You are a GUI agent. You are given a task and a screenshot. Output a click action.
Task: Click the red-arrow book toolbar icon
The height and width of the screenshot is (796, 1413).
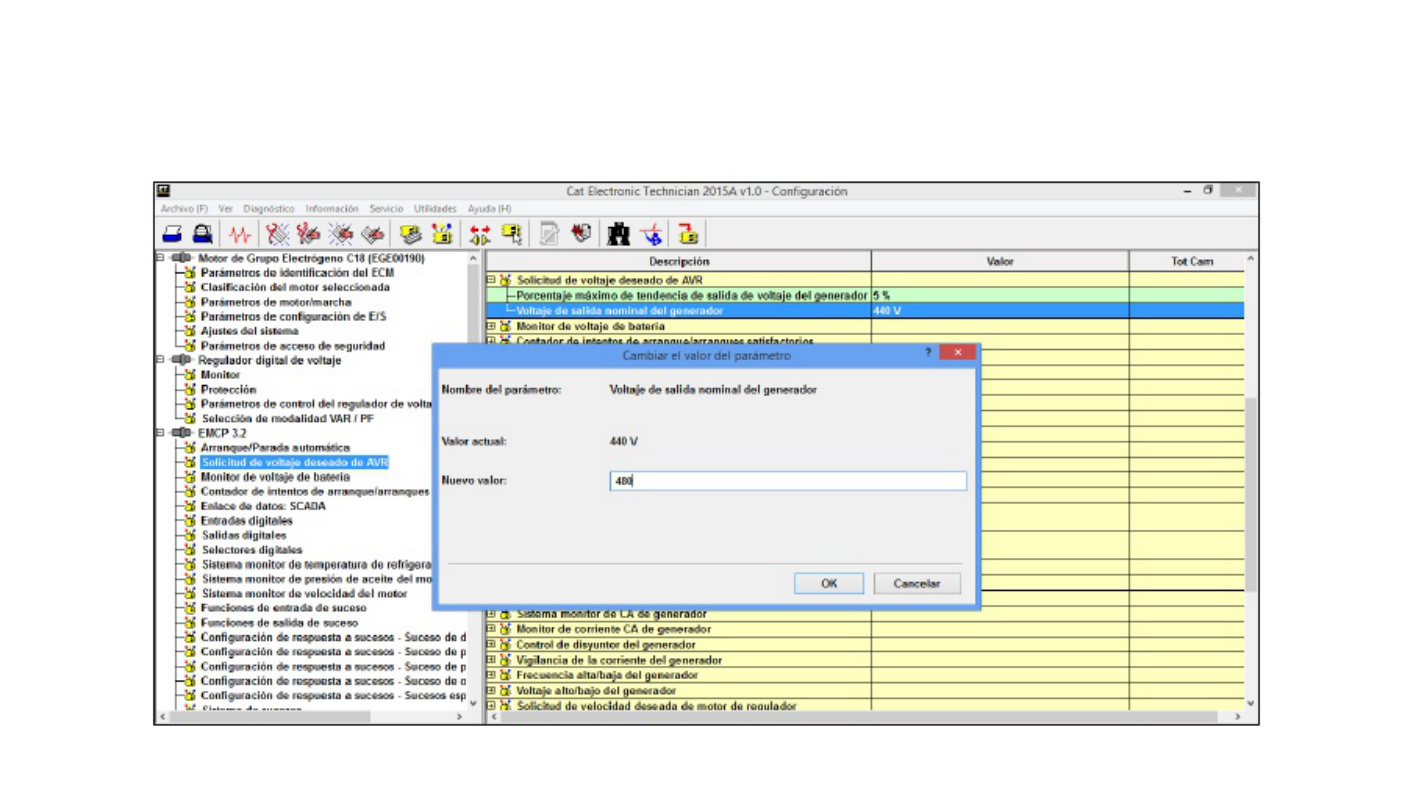(581, 234)
